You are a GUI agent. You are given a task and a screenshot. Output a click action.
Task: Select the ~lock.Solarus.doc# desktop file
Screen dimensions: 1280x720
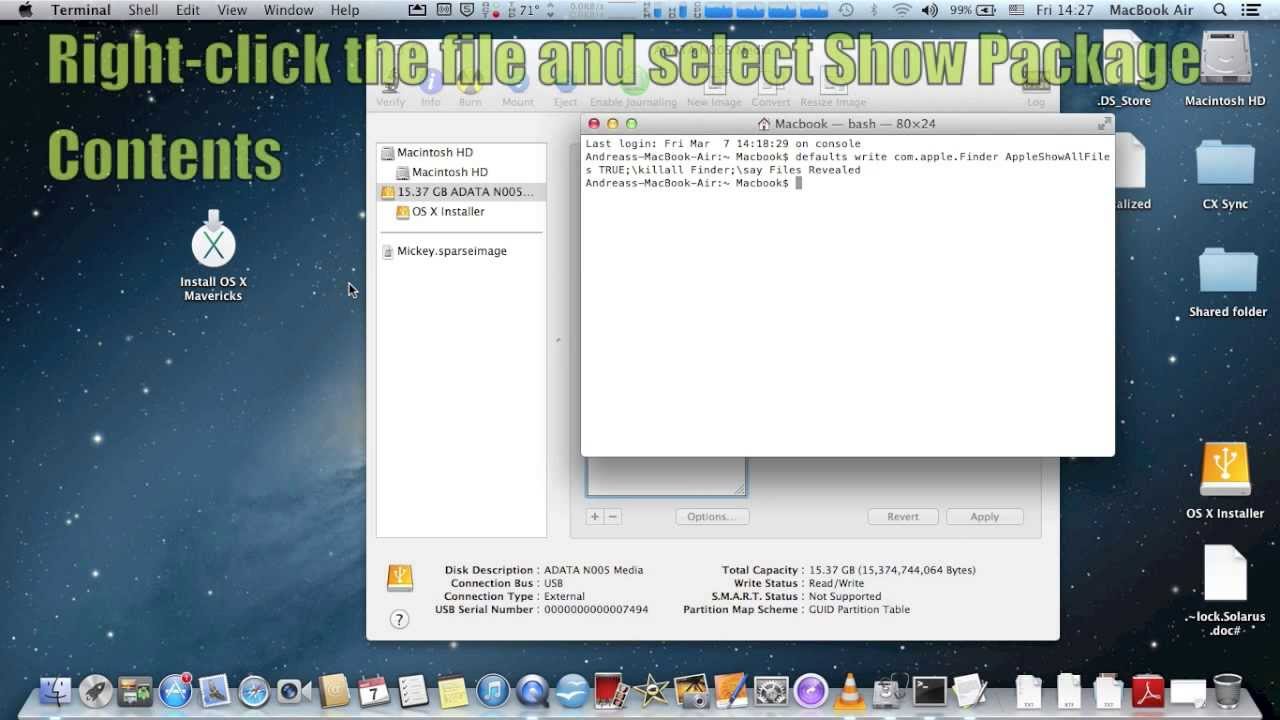[x=1225, y=592]
